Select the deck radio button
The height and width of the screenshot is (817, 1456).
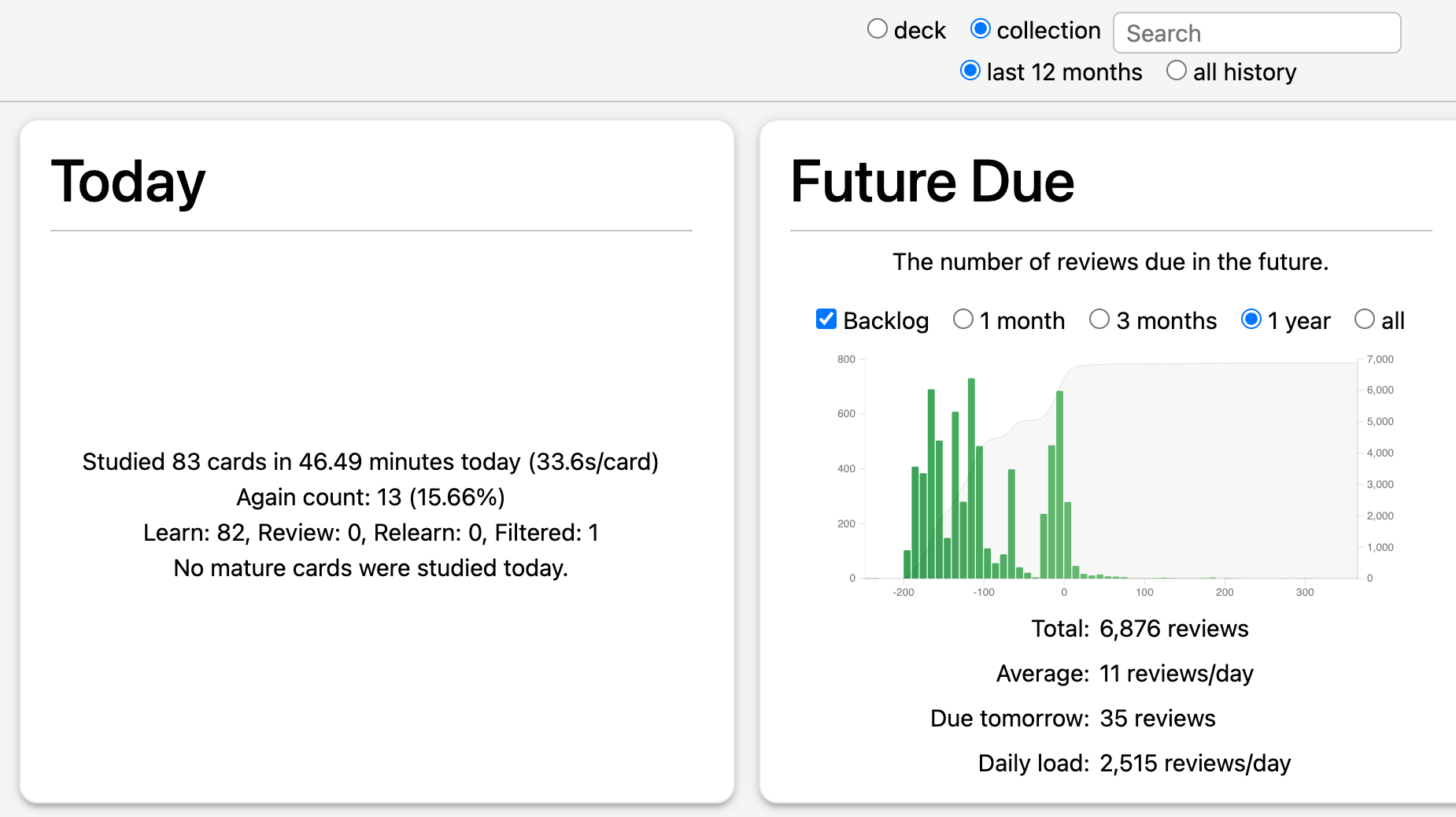click(x=878, y=29)
